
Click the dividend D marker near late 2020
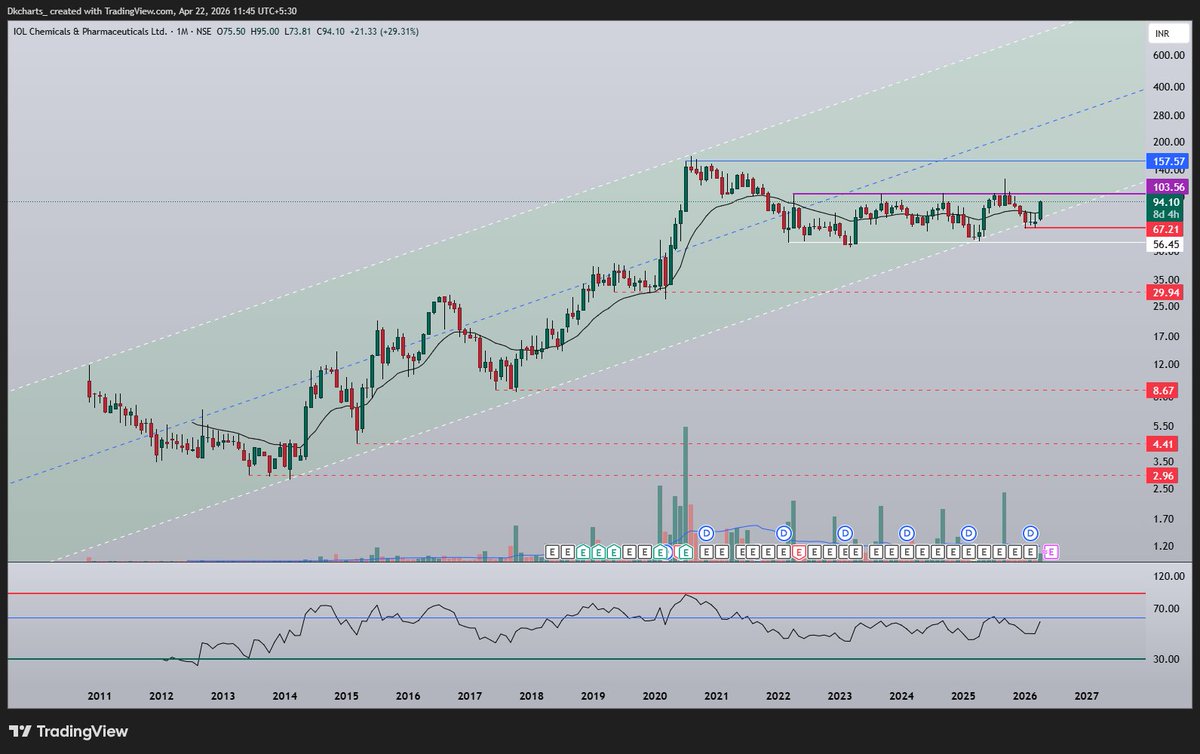(705, 532)
